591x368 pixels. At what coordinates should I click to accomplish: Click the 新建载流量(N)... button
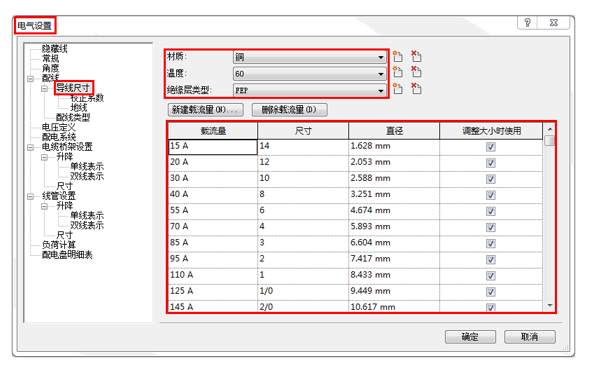coord(205,110)
